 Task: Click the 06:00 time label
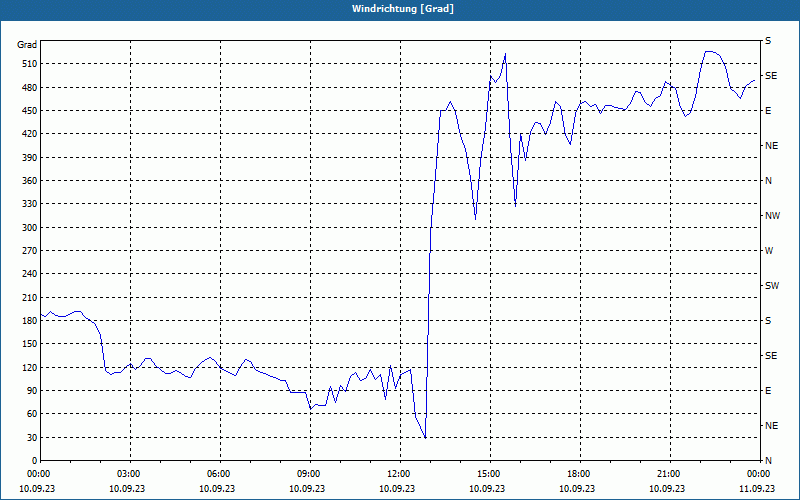220,474
